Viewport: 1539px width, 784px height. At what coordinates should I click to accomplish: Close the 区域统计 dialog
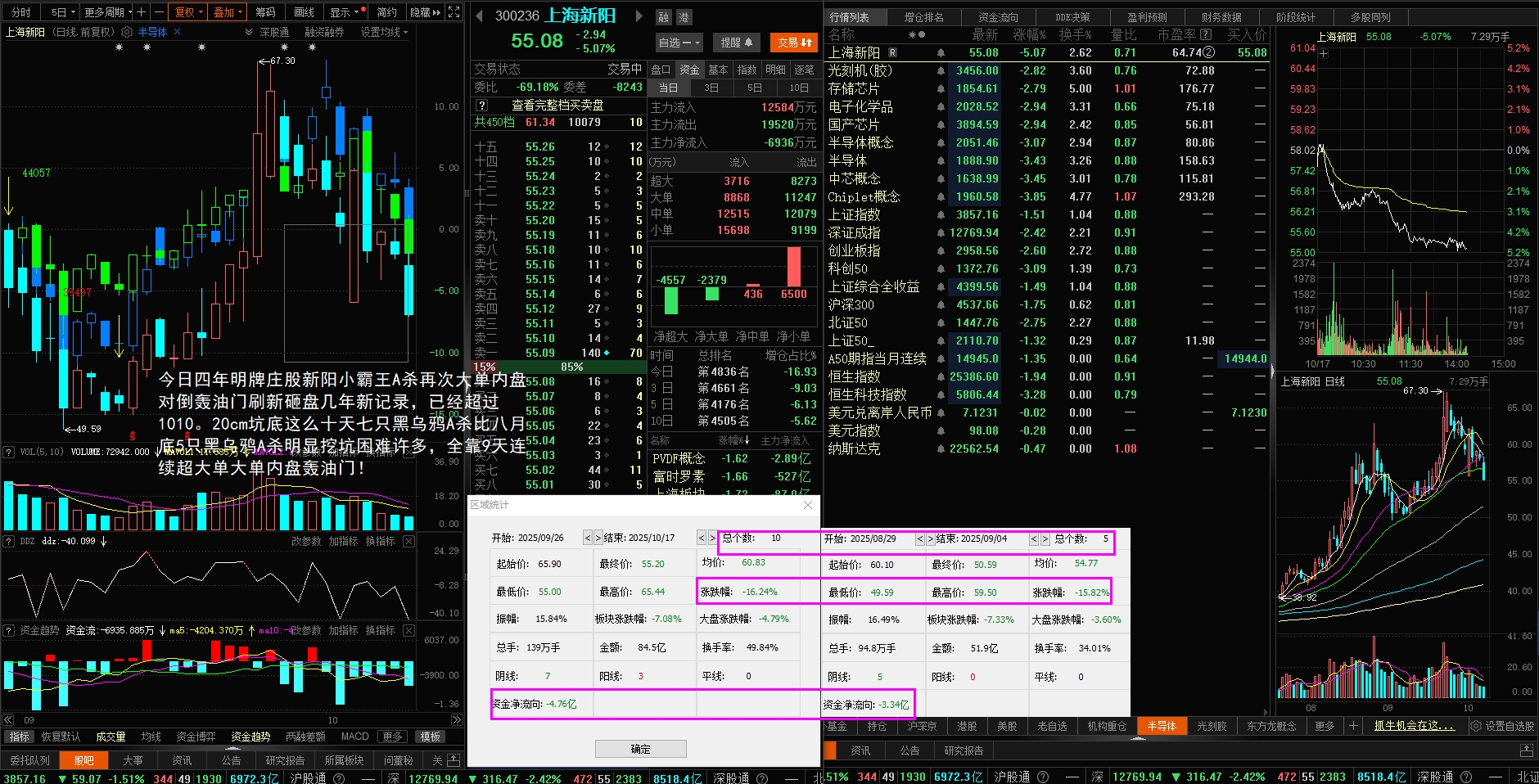(808, 505)
